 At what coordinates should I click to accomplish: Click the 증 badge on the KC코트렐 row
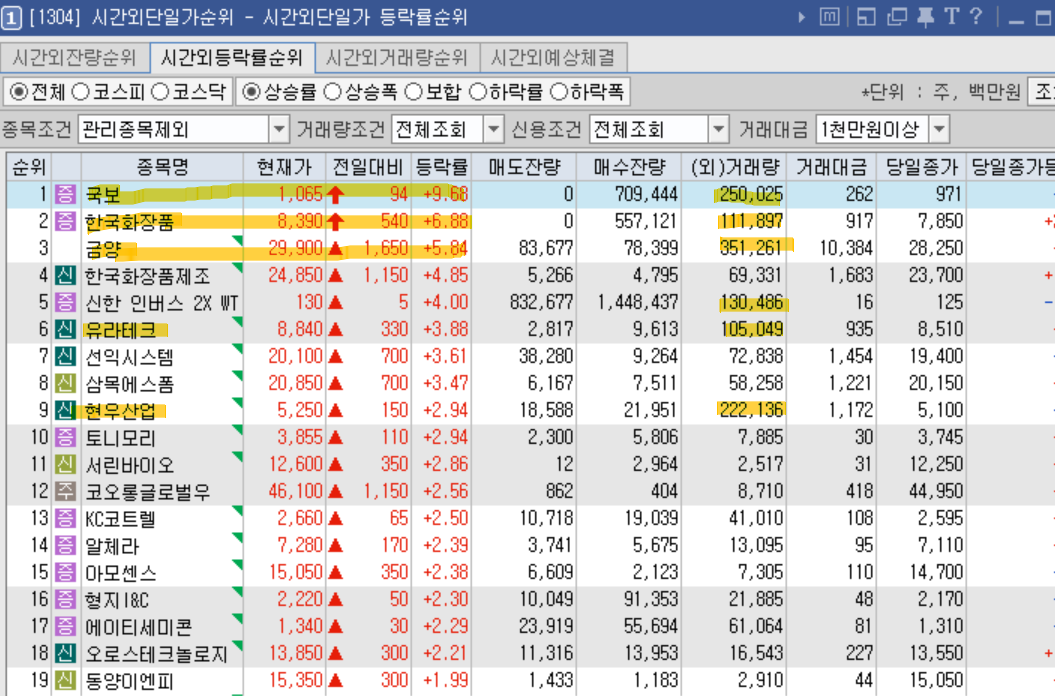[x=65, y=518]
